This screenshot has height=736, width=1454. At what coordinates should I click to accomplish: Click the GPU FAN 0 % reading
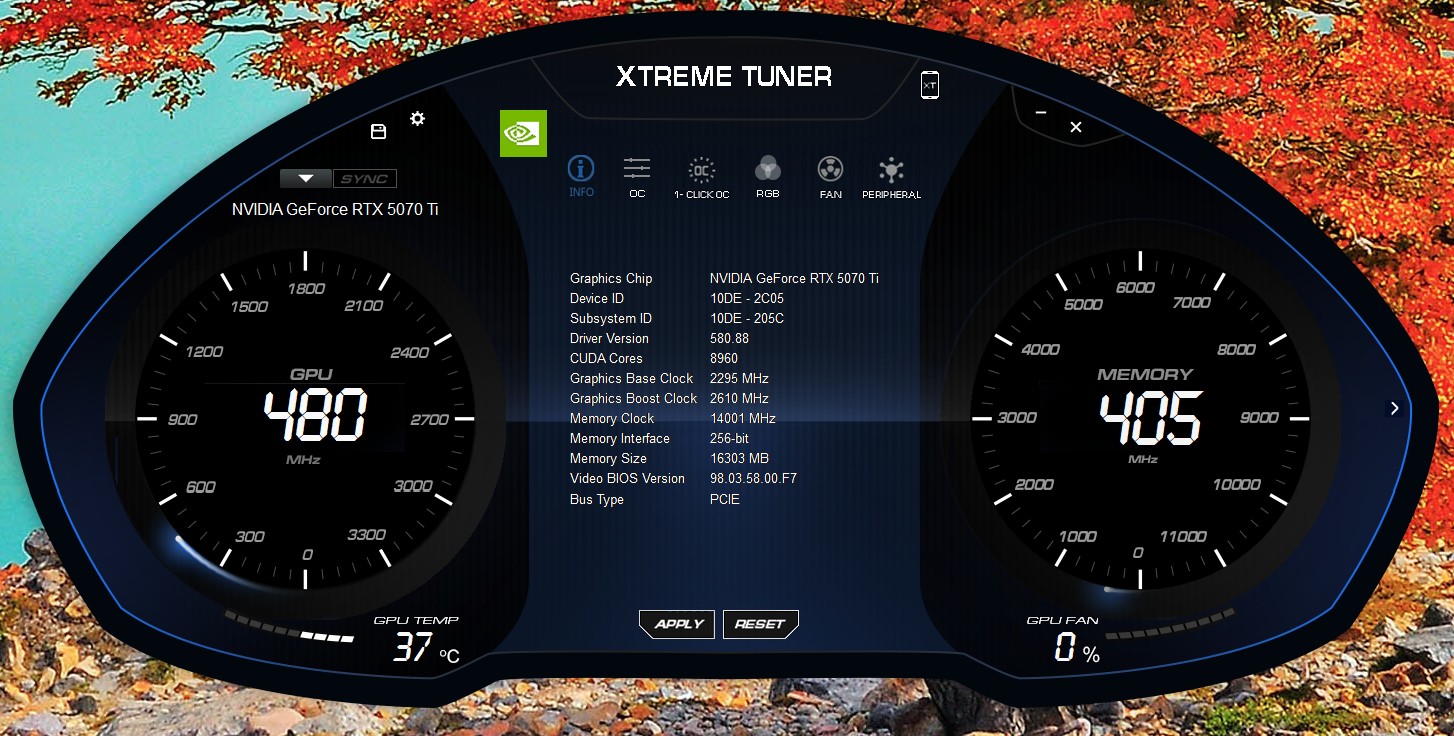point(1077,650)
